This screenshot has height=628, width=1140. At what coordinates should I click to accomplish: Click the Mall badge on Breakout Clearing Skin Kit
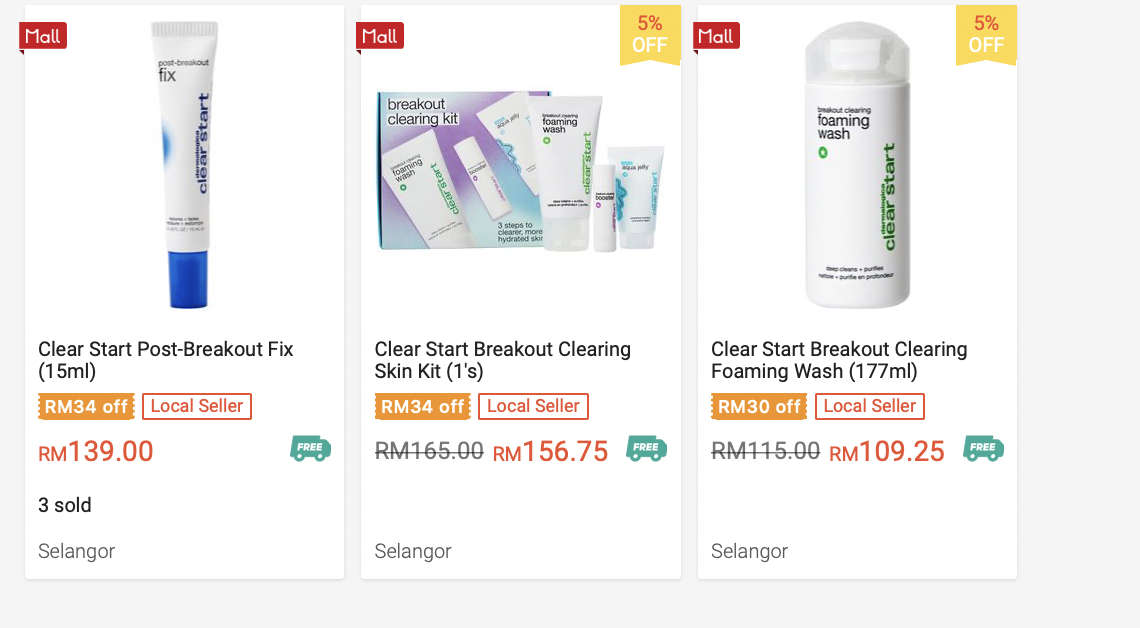click(380, 36)
